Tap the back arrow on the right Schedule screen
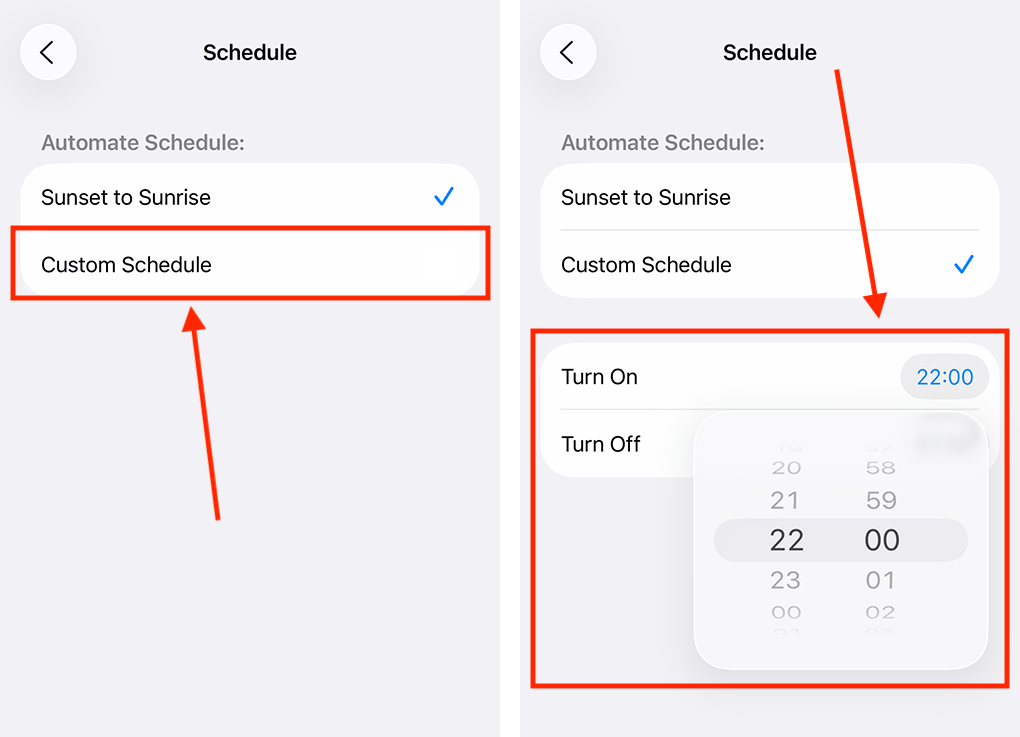The width and height of the screenshot is (1020, 737). point(568,52)
